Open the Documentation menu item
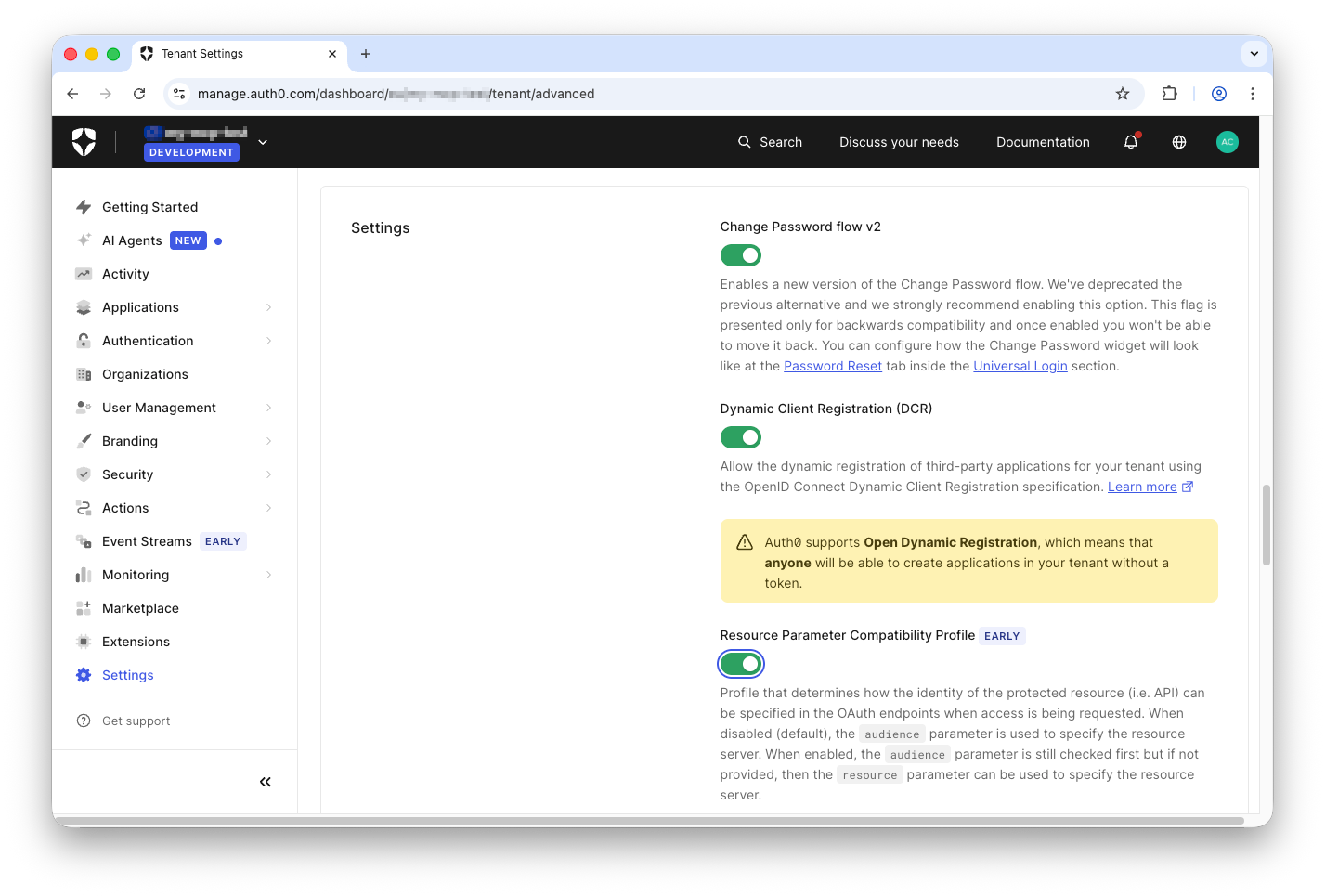The image size is (1325, 896). [1042, 141]
